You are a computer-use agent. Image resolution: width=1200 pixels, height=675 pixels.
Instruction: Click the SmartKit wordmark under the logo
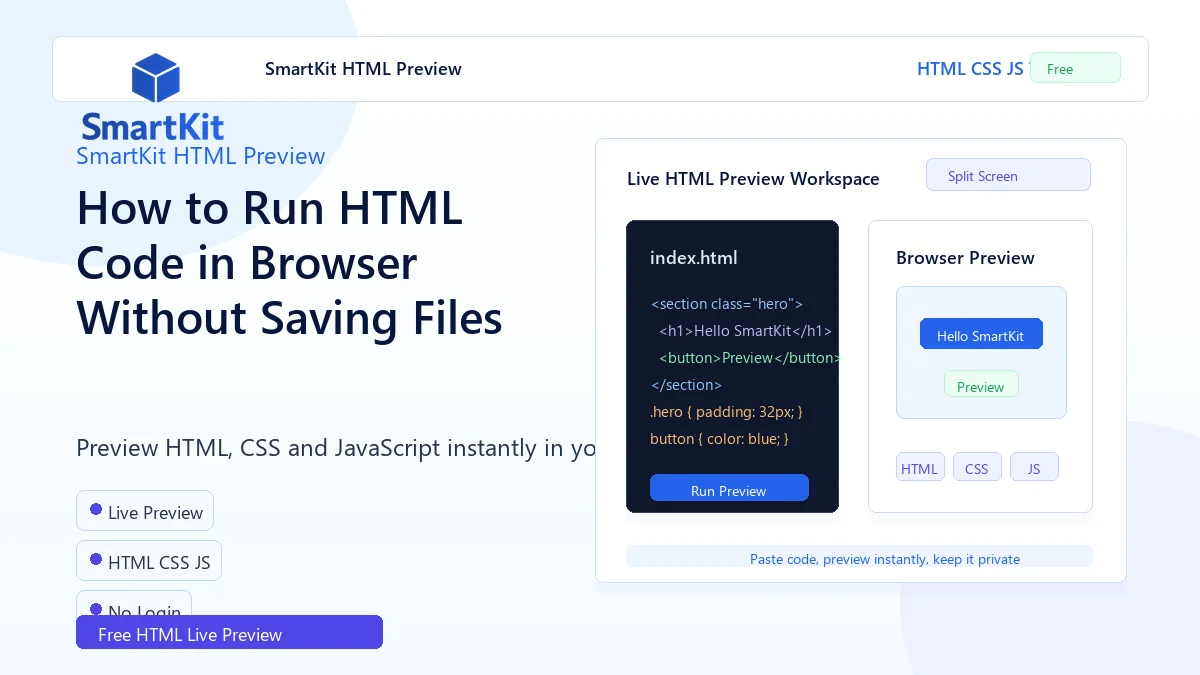(x=153, y=127)
